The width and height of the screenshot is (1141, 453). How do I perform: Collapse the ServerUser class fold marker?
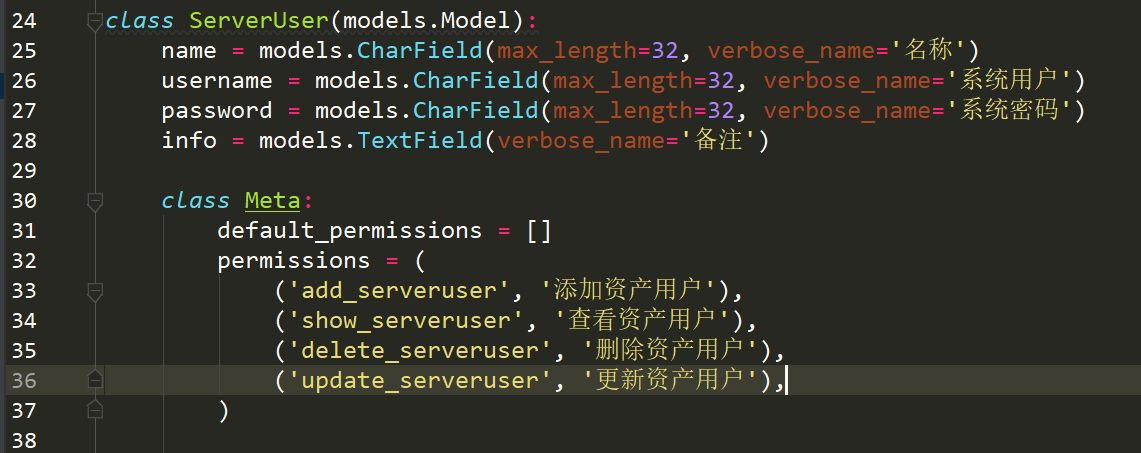(95, 20)
